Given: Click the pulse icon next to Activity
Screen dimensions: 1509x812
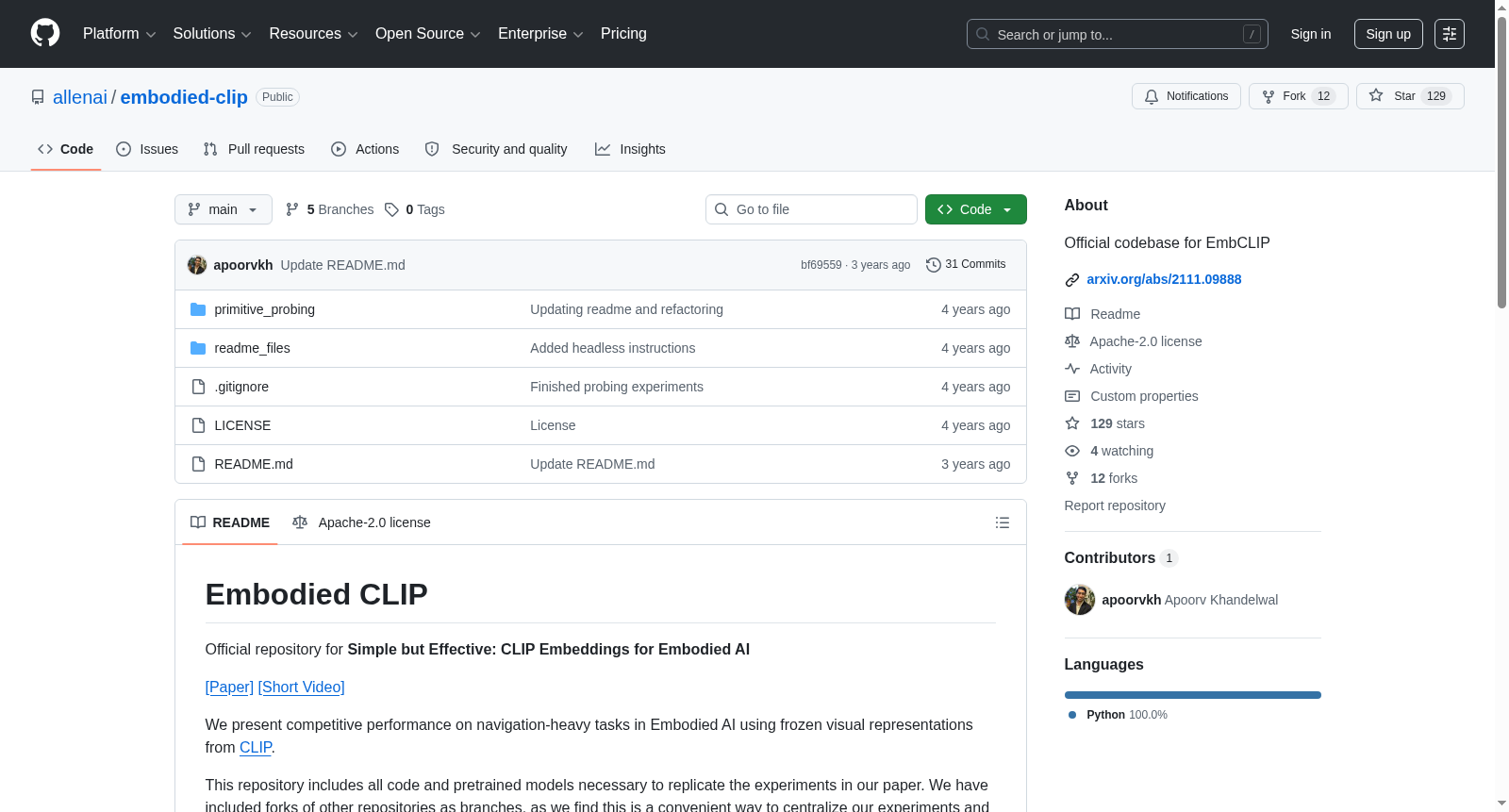Looking at the screenshot, I should (x=1072, y=369).
